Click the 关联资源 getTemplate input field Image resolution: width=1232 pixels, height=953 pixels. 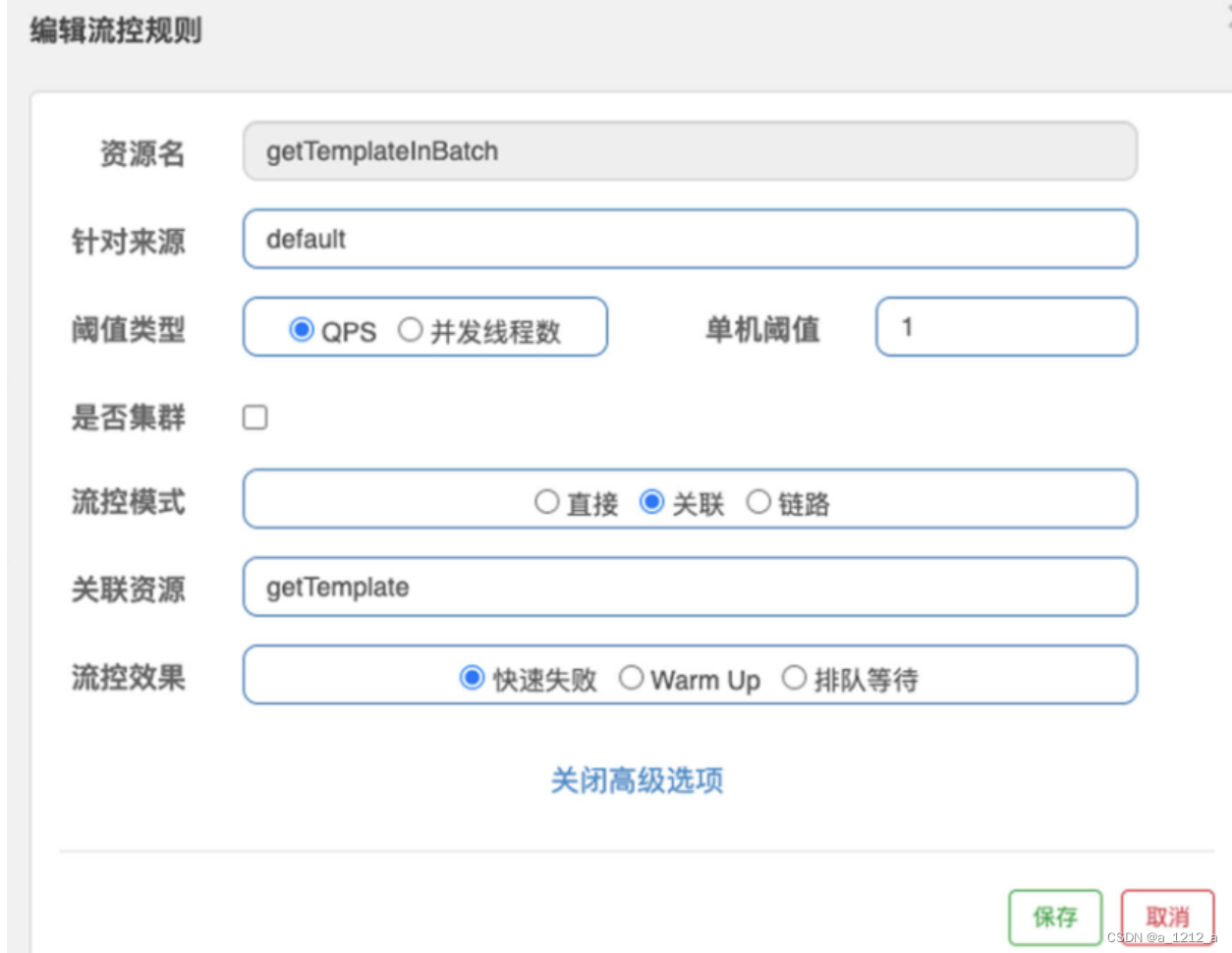pyautogui.click(x=689, y=588)
